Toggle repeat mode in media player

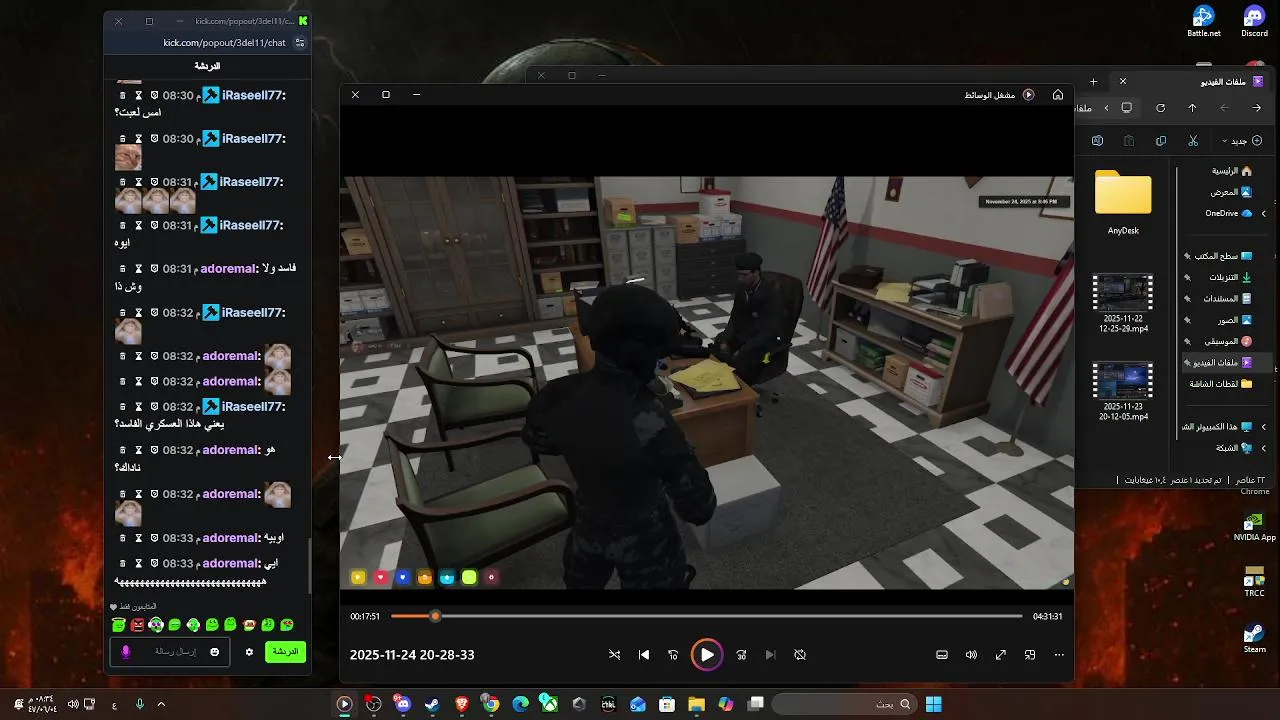[800, 655]
